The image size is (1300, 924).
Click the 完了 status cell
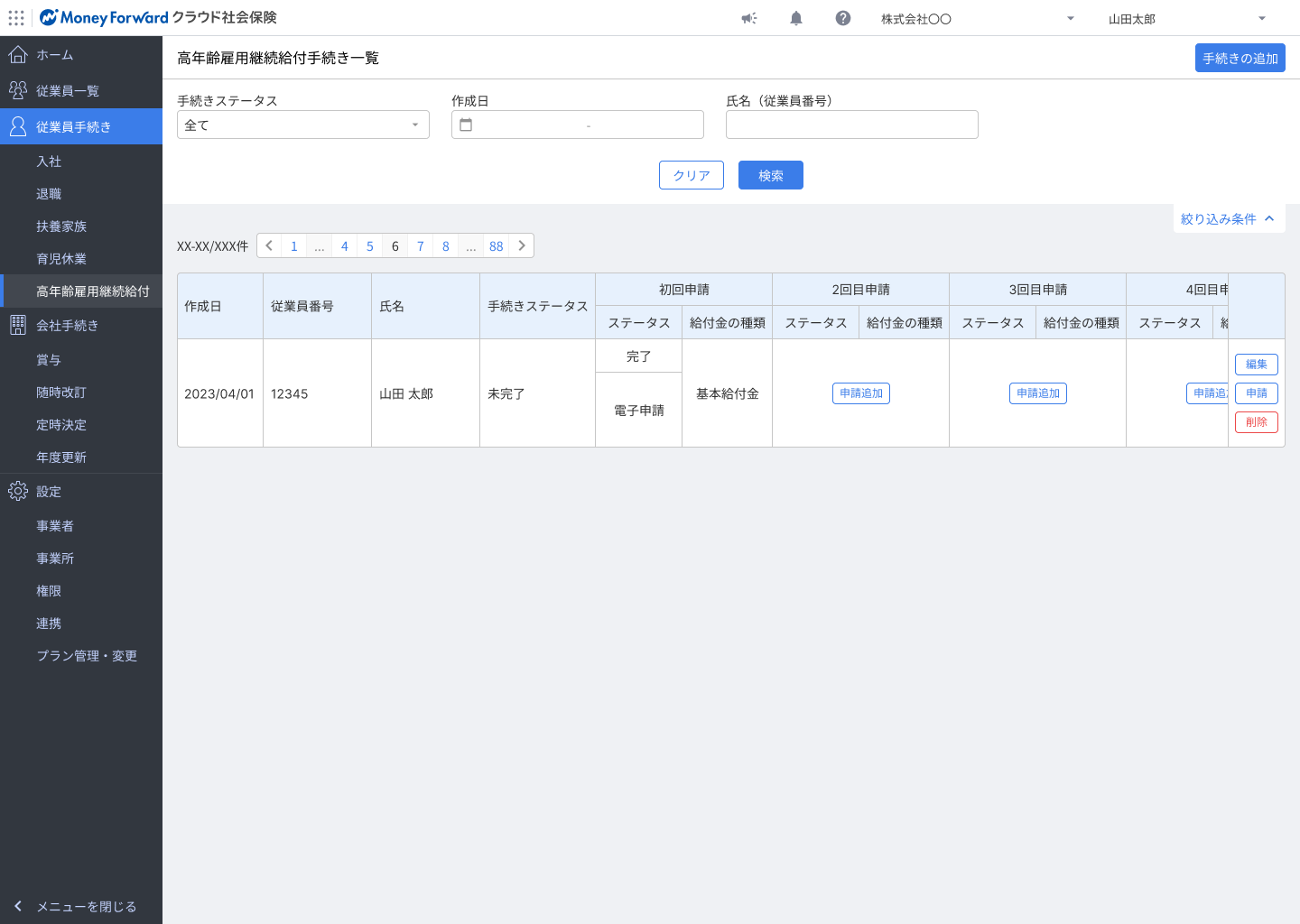pyautogui.click(x=639, y=356)
